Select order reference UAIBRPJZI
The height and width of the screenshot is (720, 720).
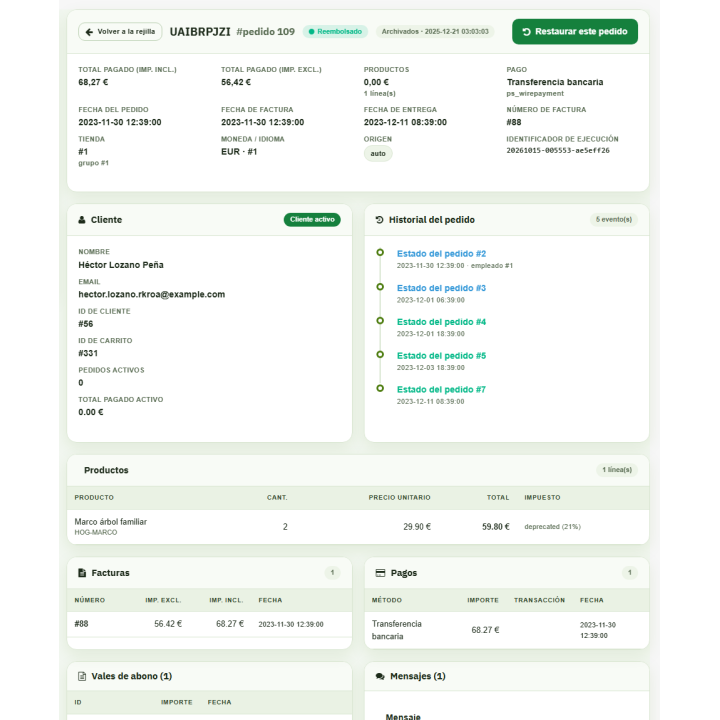200,32
